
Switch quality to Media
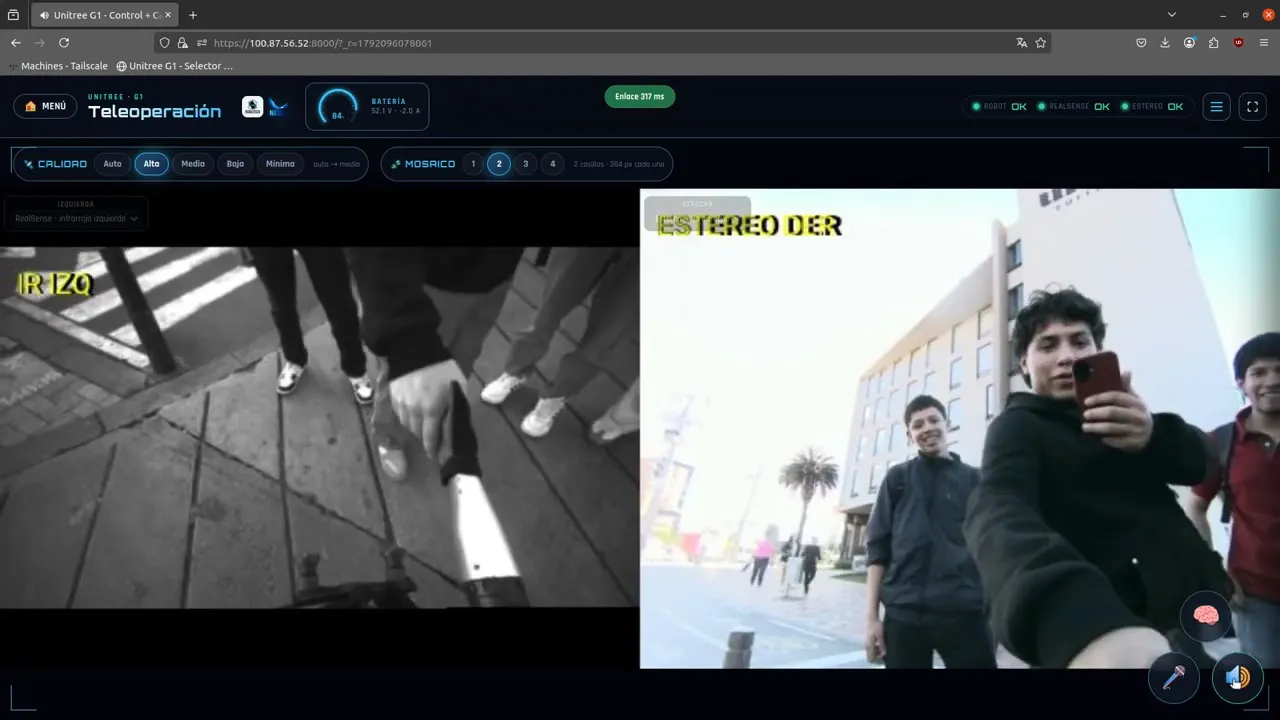click(x=193, y=164)
